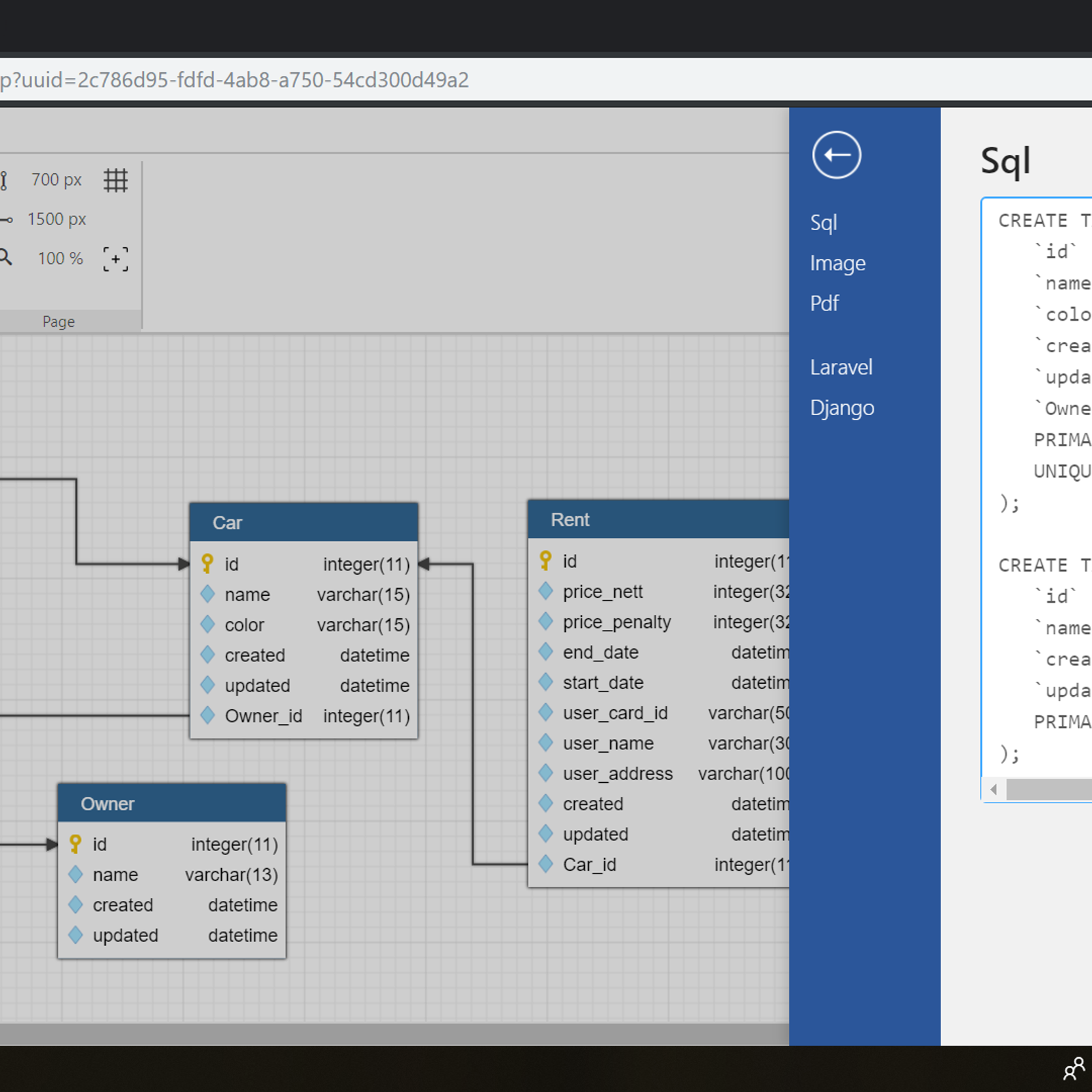Click the zoom value 100 %
The width and height of the screenshot is (1092, 1092).
pyautogui.click(x=60, y=259)
